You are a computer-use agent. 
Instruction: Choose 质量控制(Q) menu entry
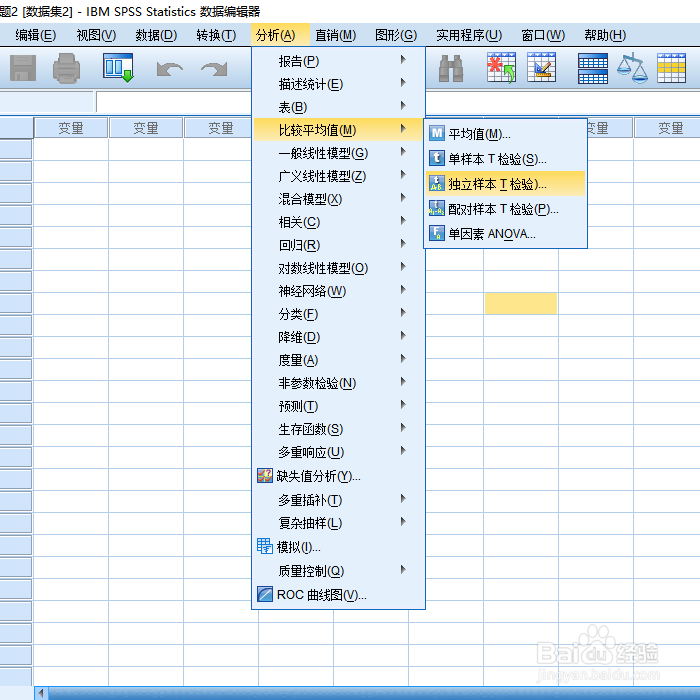[338, 571]
